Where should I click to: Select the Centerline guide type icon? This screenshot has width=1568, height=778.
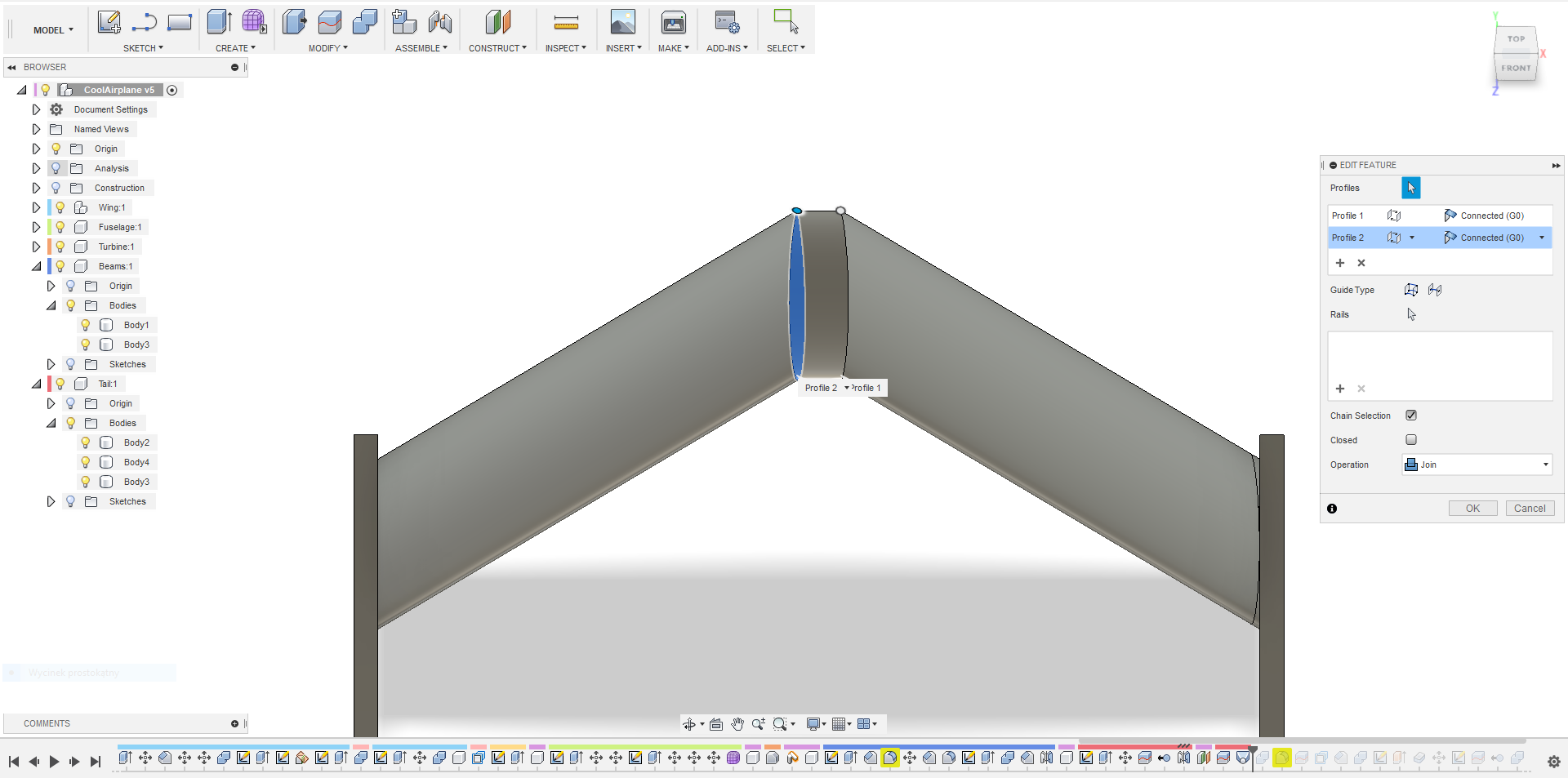1435,290
